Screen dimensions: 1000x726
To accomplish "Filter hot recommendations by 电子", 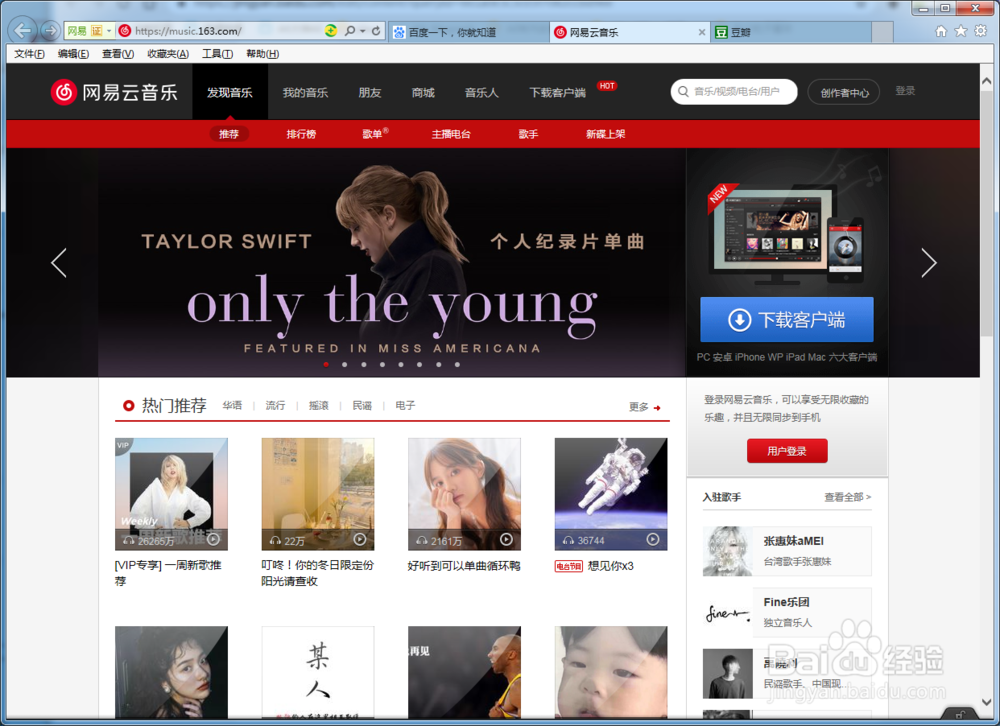I will tap(405, 405).
